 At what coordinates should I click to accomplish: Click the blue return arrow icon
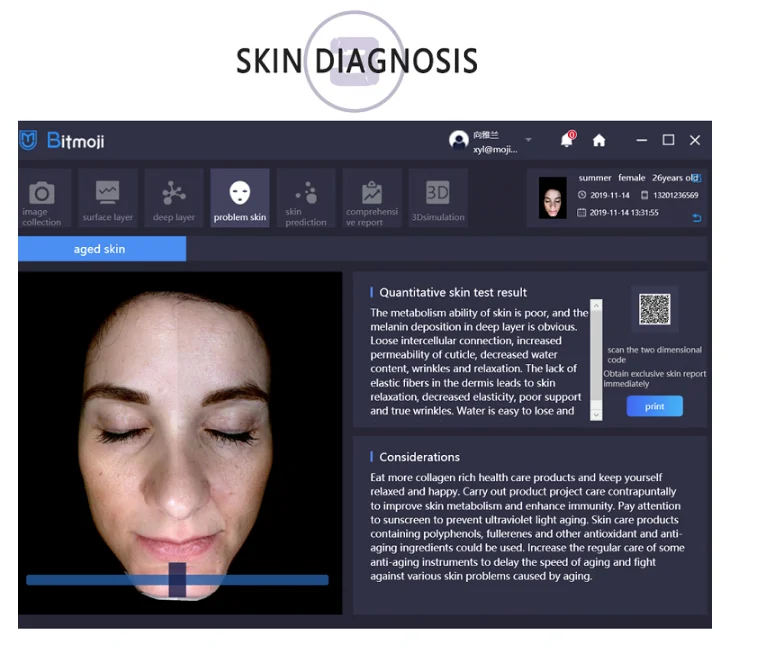click(x=697, y=218)
